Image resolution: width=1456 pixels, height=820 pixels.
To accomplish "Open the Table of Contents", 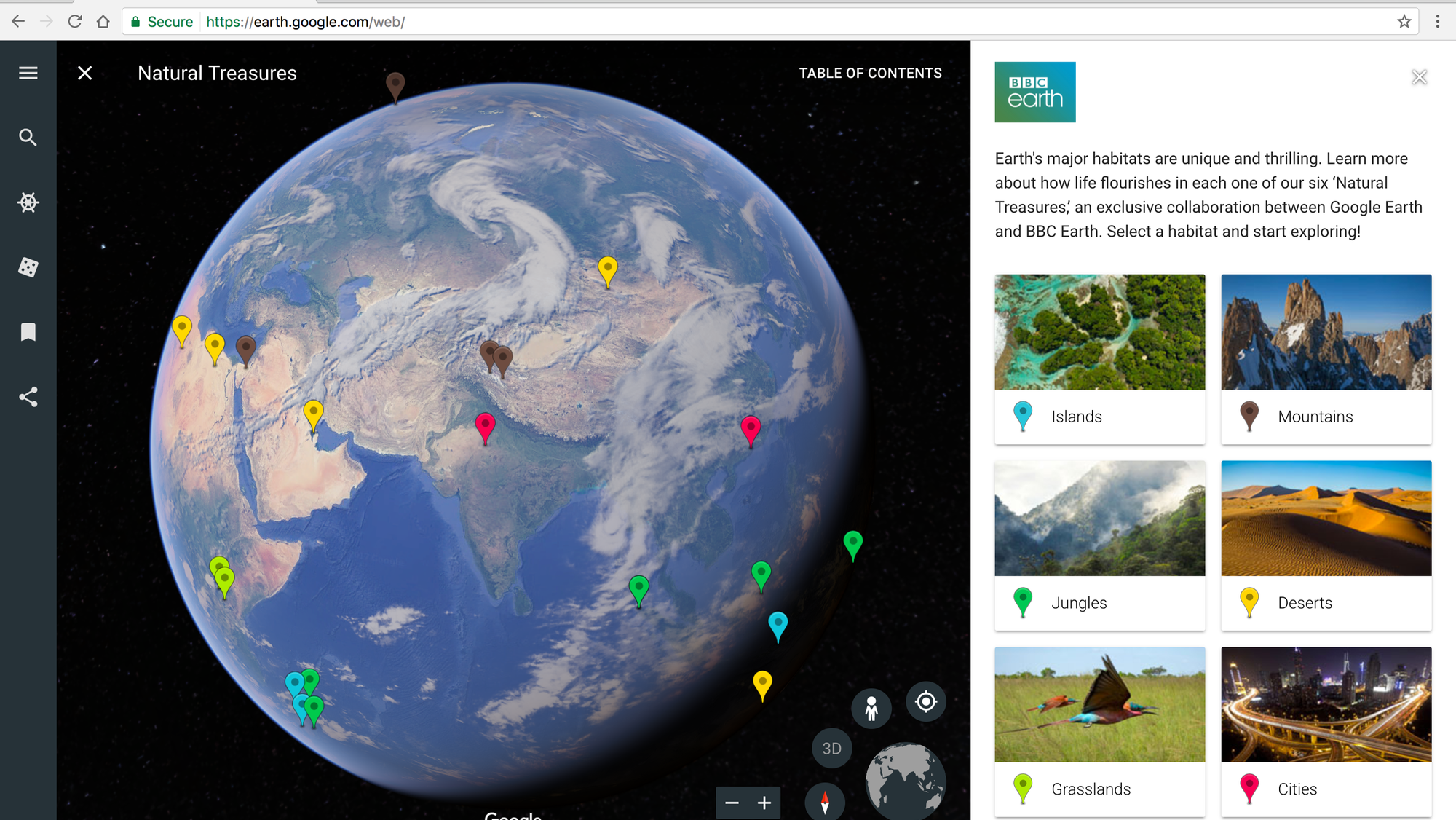I will click(x=870, y=72).
